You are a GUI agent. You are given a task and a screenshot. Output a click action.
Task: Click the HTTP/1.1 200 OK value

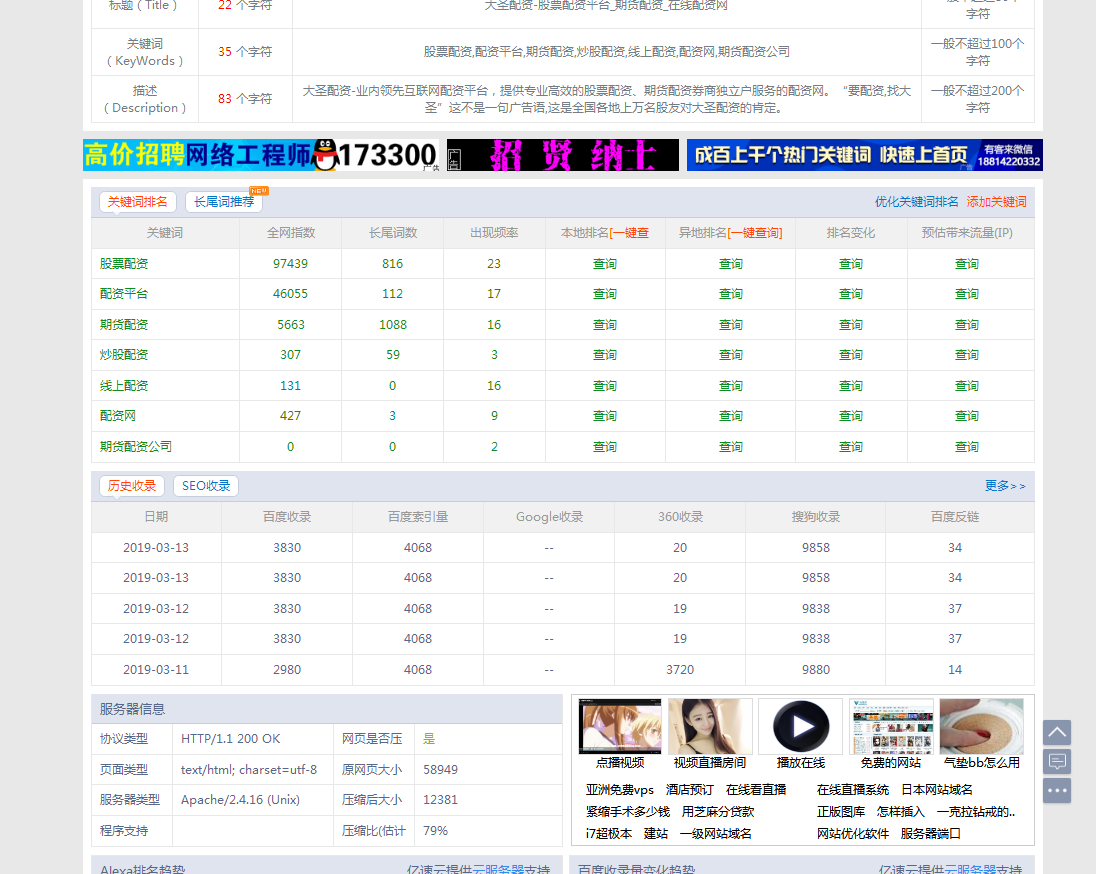point(231,739)
